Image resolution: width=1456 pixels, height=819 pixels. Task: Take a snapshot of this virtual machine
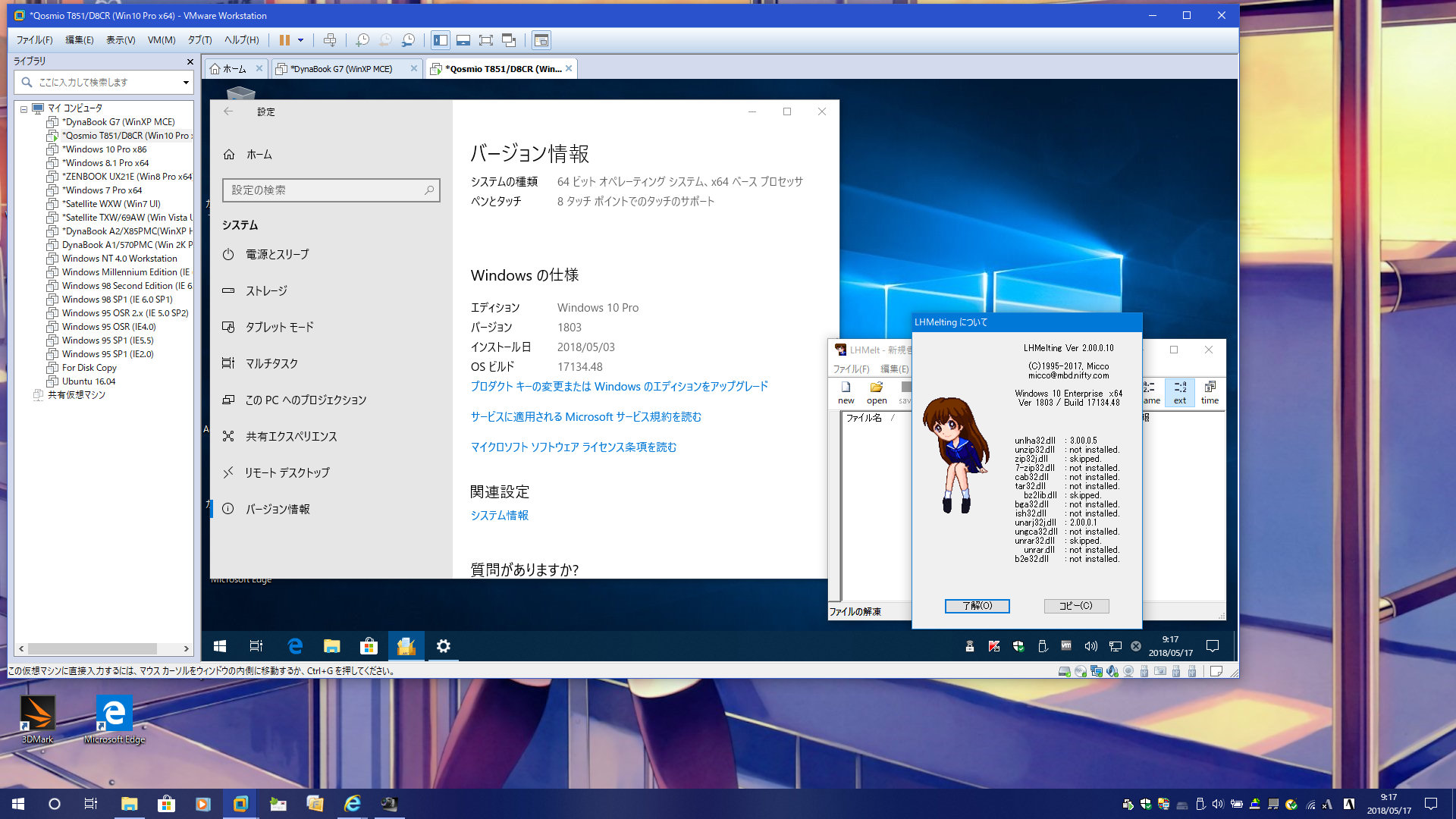[362, 40]
